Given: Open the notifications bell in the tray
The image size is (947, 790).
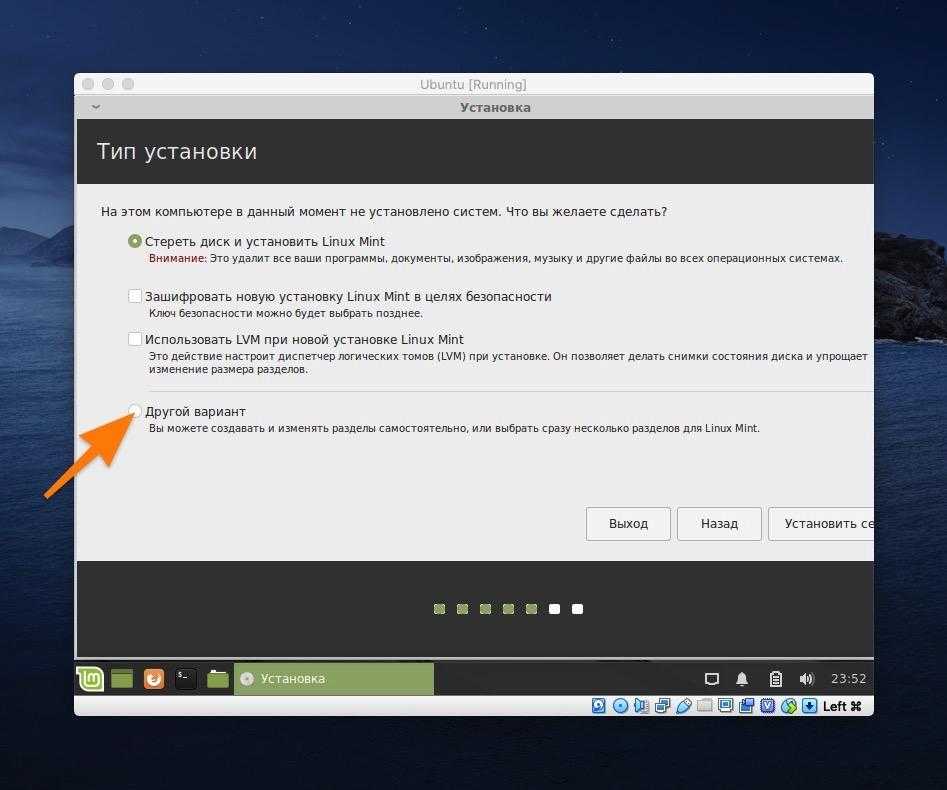Looking at the screenshot, I should (742, 679).
